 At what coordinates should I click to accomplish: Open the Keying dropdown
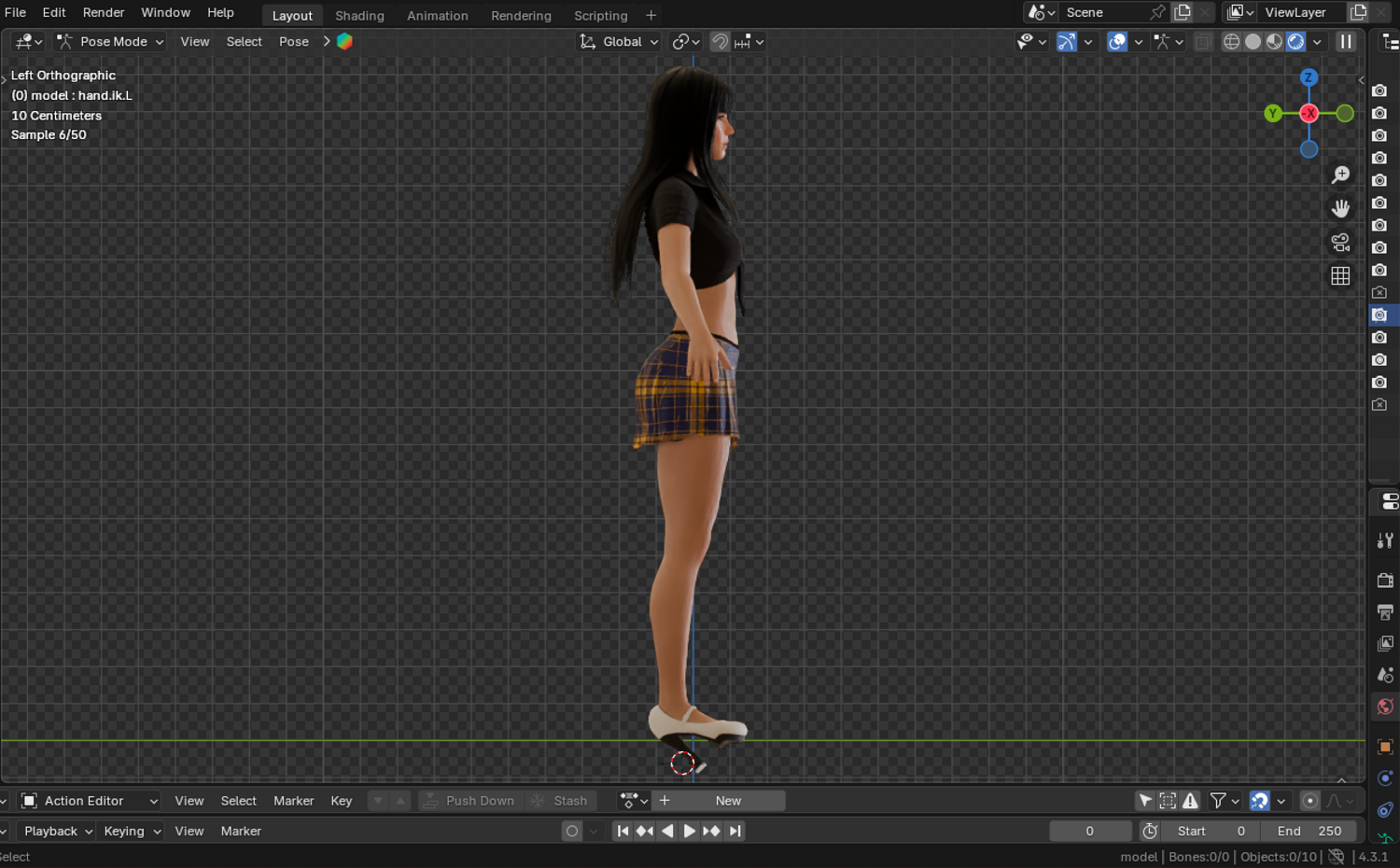133,831
